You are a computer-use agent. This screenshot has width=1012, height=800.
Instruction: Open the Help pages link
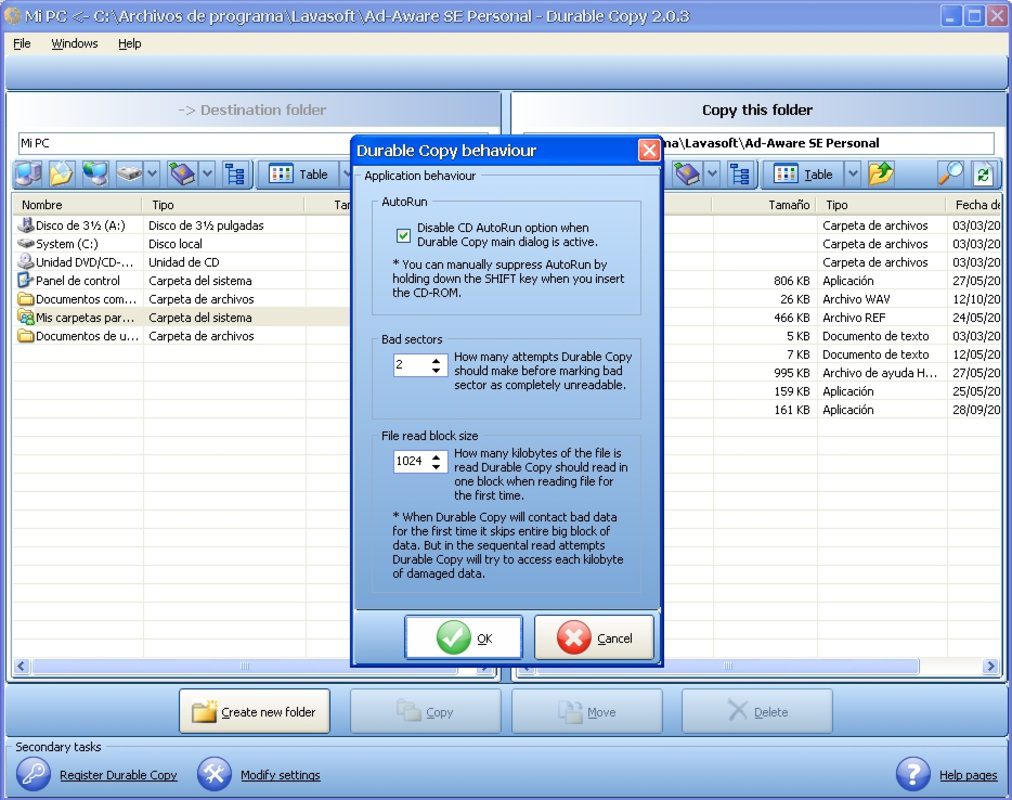[968, 775]
